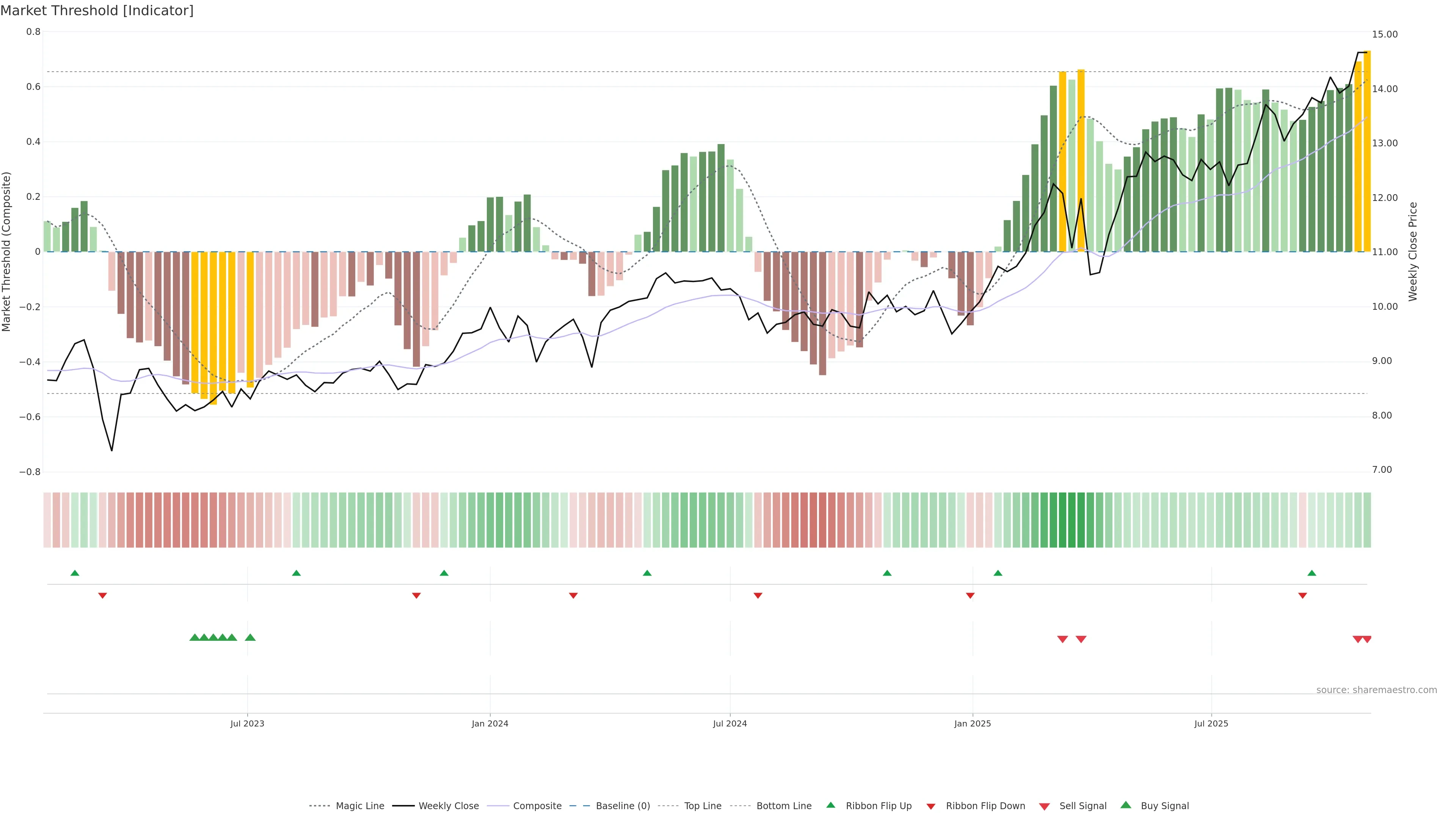This screenshot has height=819, width=1456.
Task: Click the Jan 2024 x-axis label
Action: (x=490, y=723)
